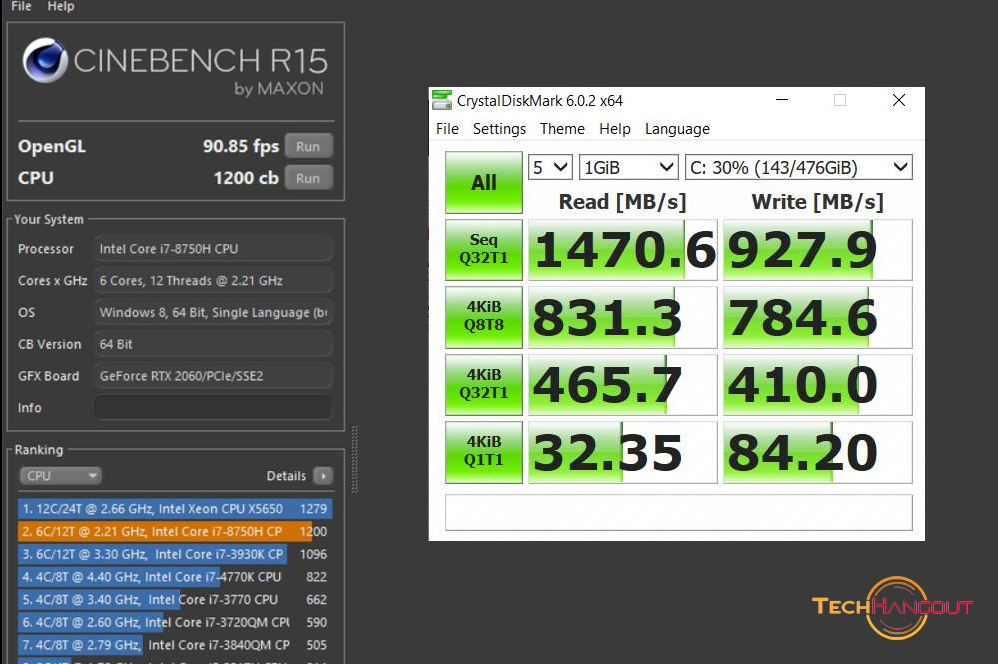998x664 pixels.
Task: Run All CrystalDiskMark tests
Action: [x=484, y=183]
